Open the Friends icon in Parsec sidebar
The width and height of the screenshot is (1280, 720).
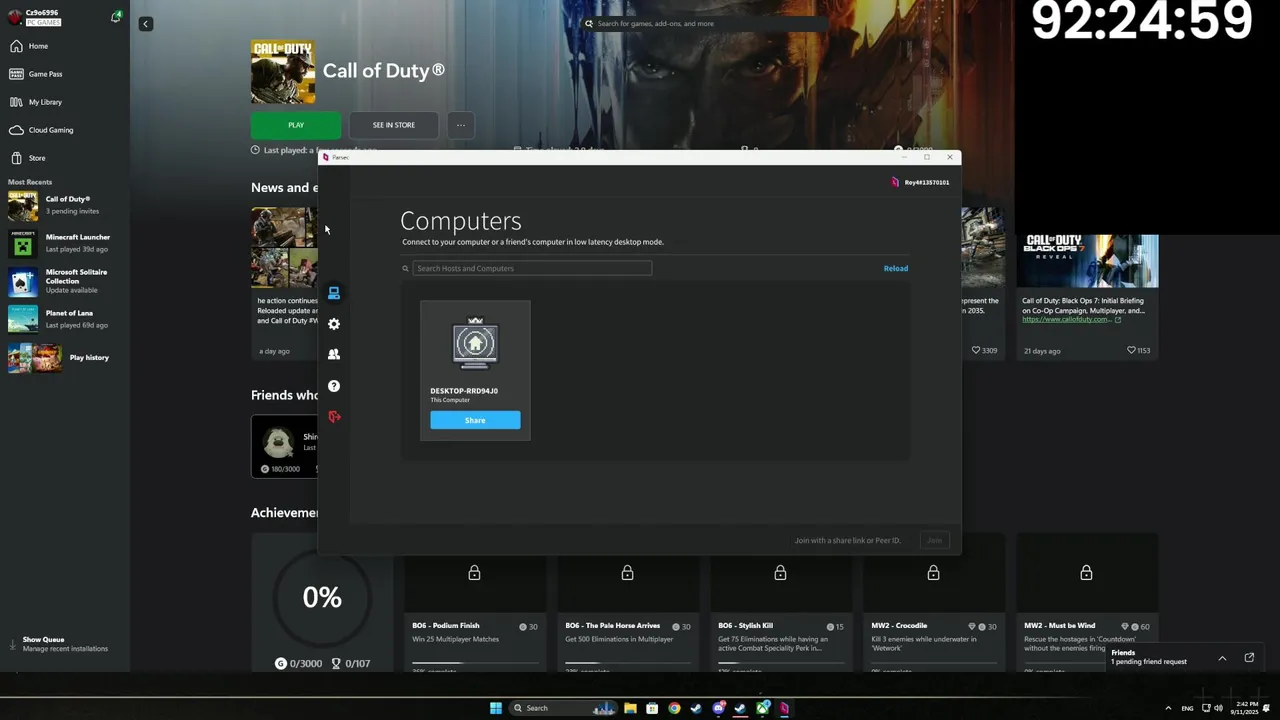pyautogui.click(x=334, y=354)
